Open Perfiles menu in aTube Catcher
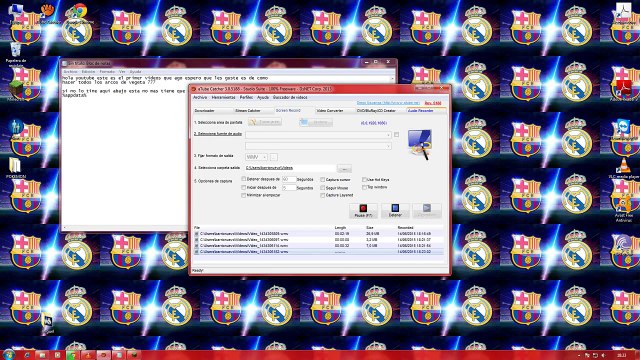The image size is (640, 360). 246,98
